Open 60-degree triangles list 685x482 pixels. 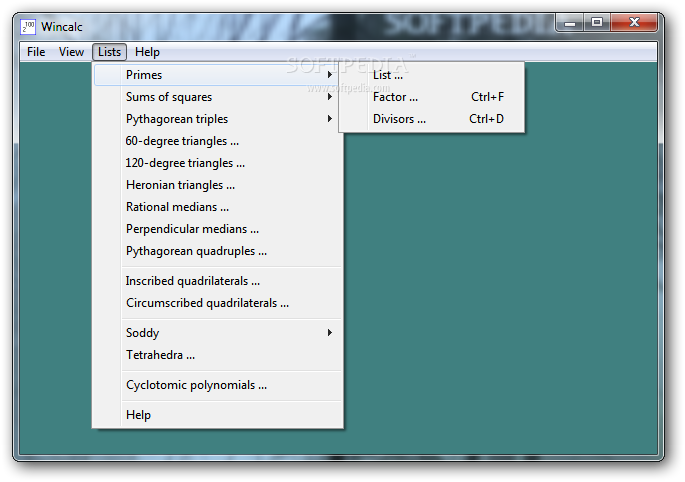217,141
